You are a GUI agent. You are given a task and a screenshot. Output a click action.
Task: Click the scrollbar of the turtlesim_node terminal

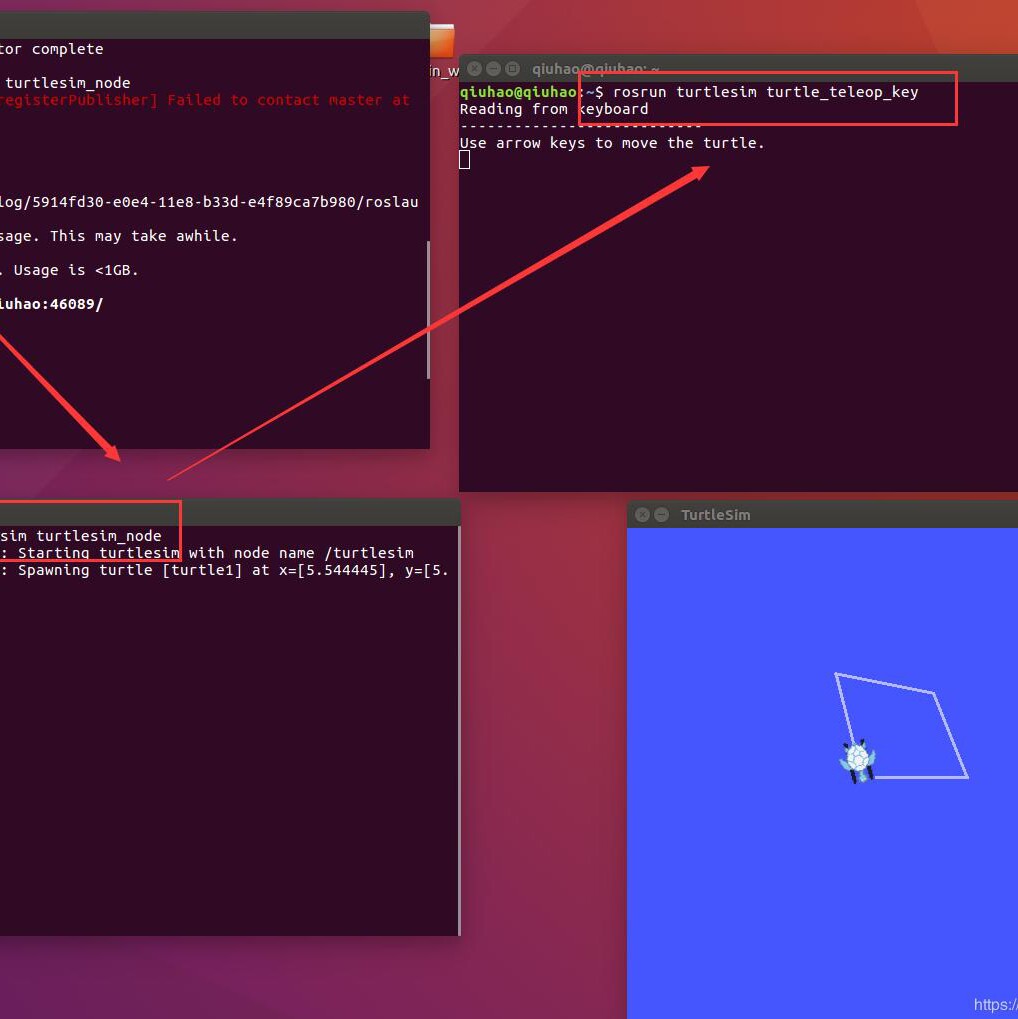click(459, 730)
